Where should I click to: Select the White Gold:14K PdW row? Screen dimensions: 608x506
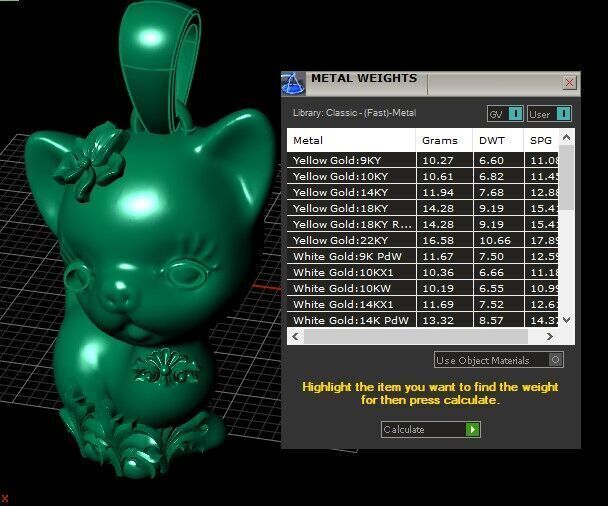pos(422,320)
